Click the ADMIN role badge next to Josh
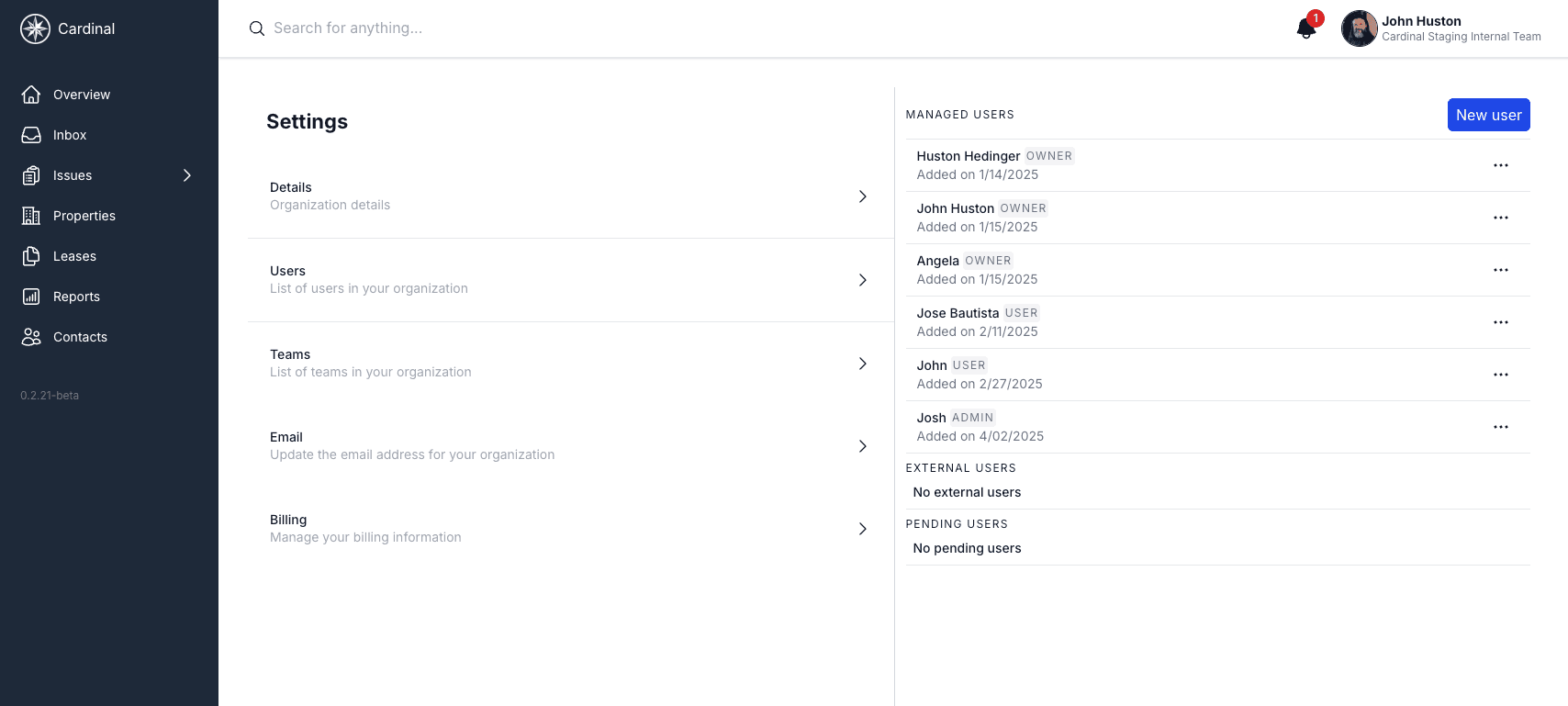1568x706 pixels. click(x=973, y=417)
